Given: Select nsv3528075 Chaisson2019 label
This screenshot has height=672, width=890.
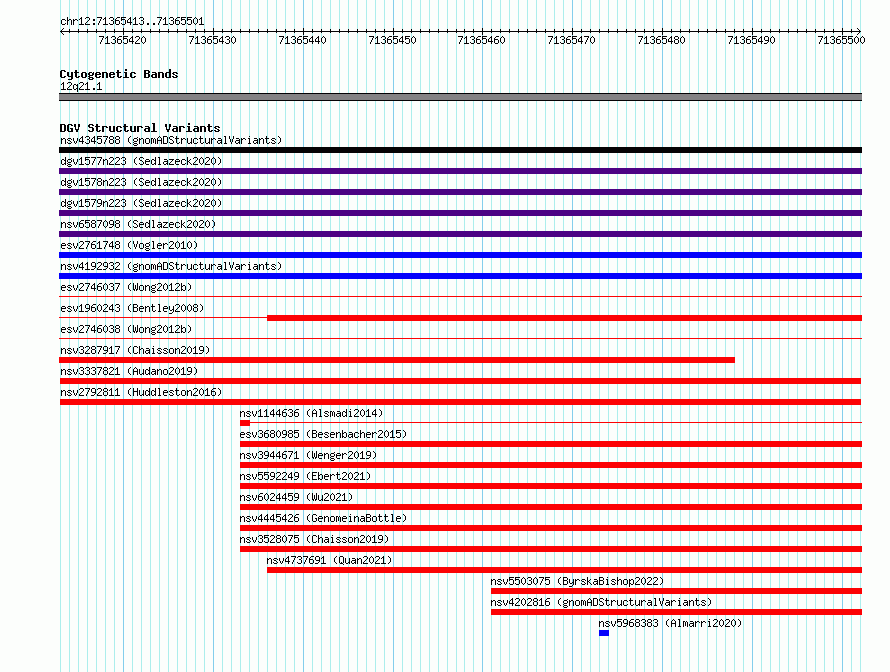Looking at the screenshot, I should (314, 539).
